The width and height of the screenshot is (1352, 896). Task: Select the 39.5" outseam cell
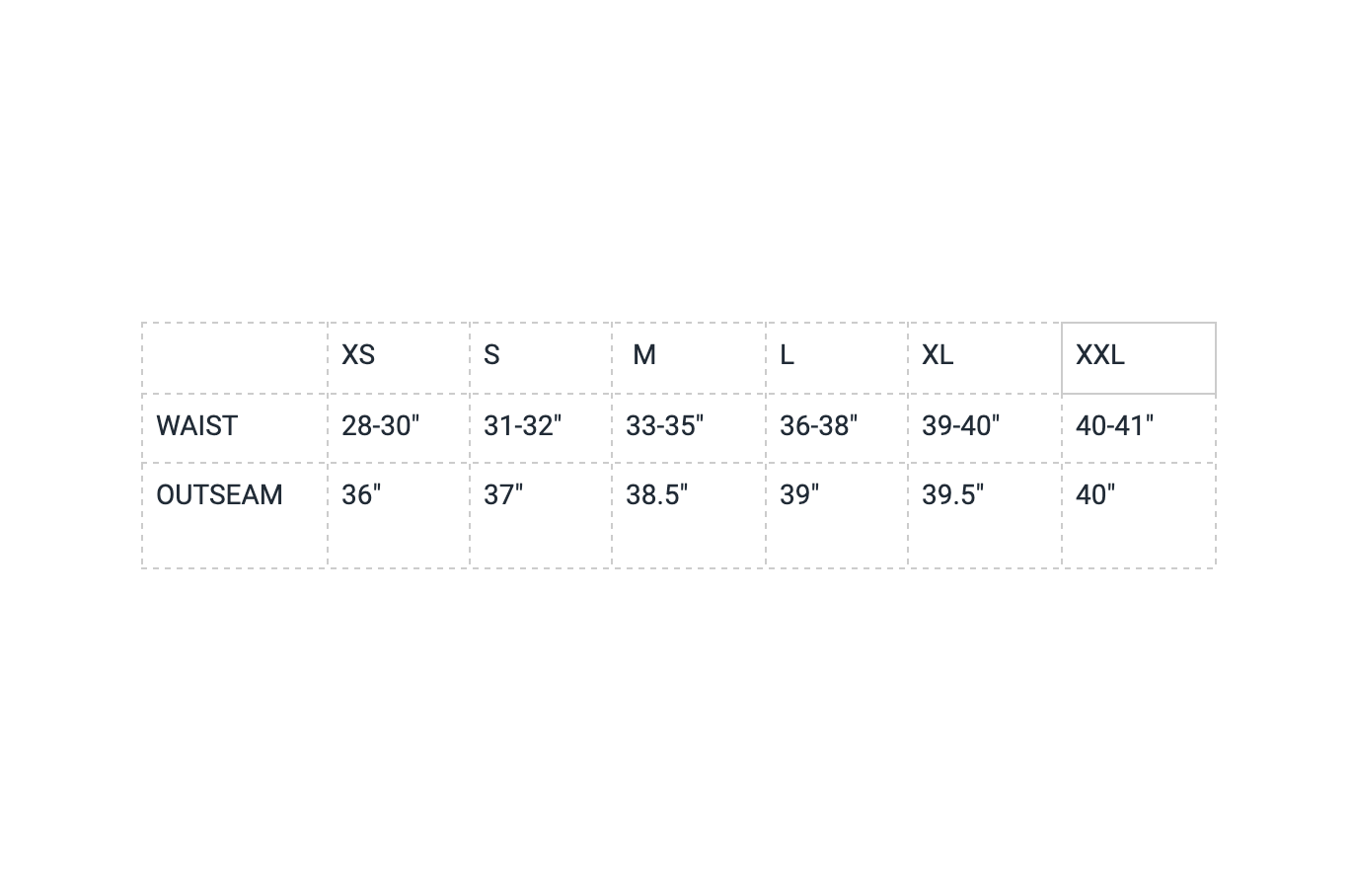tap(985, 515)
